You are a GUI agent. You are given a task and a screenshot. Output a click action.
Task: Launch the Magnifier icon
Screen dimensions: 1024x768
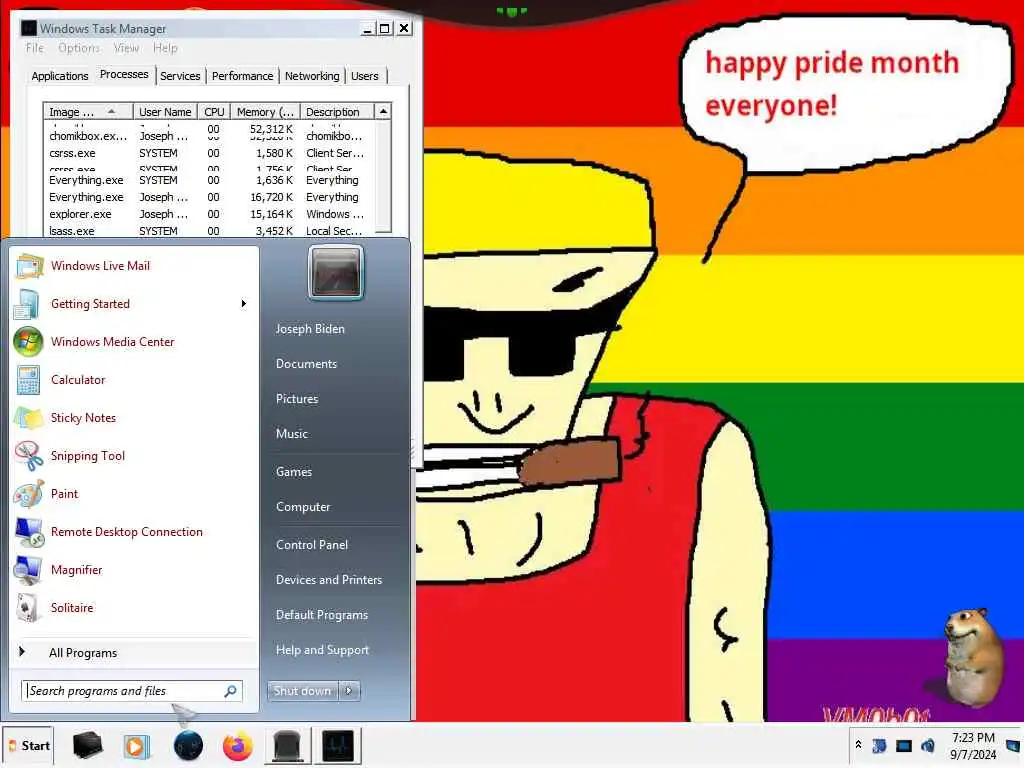tap(29, 569)
